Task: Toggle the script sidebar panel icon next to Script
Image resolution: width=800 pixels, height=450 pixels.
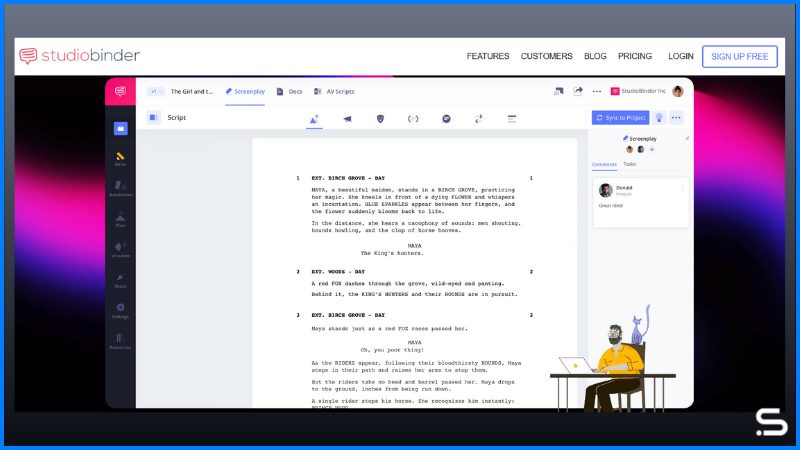Action: coord(154,117)
